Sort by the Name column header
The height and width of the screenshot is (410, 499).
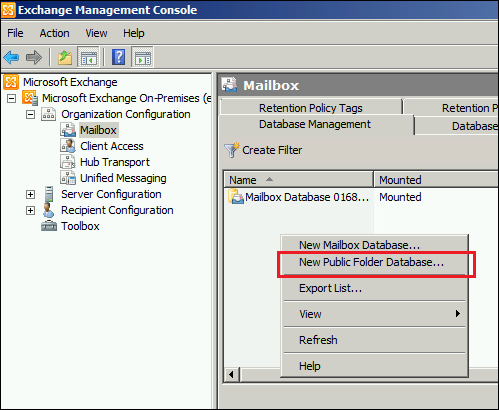pyautogui.click(x=298, y=180)
